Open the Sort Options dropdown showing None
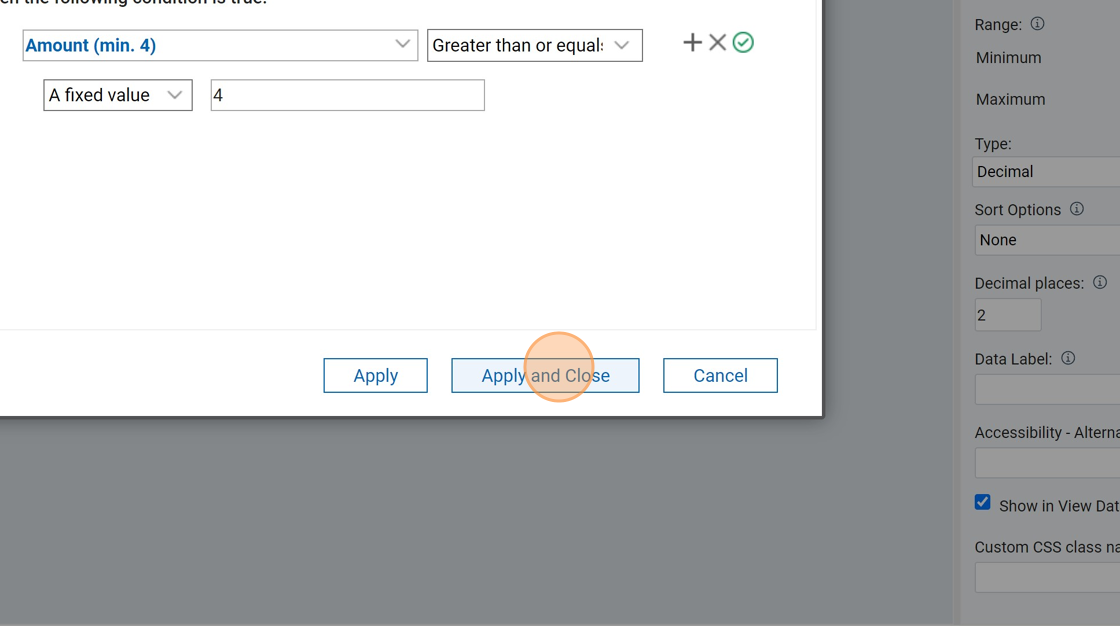 [1046, 240]
